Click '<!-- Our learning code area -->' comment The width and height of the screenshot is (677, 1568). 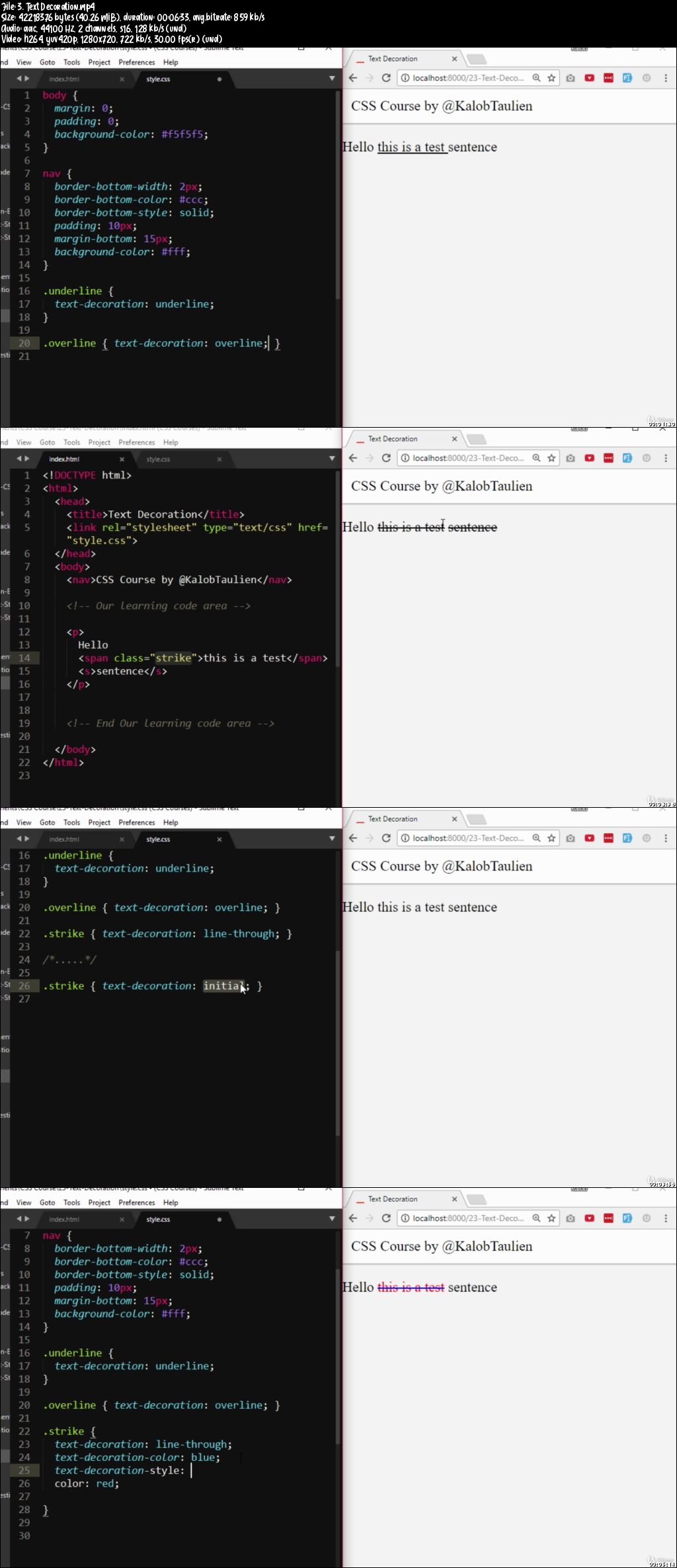(159, 606)
